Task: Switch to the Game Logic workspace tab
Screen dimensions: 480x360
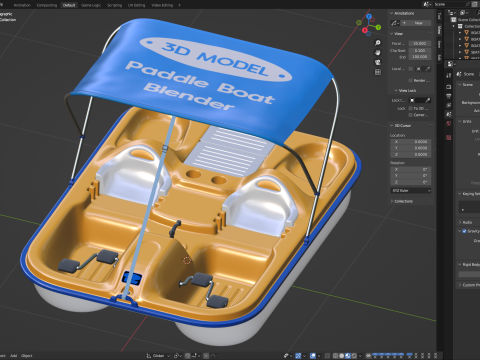Action: (x=91, y=5)
